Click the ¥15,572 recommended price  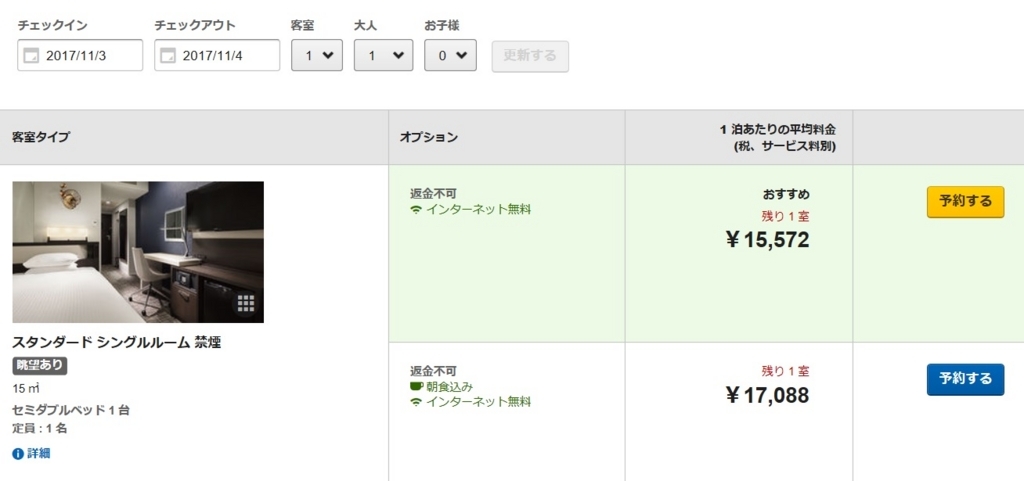[767, 239]
